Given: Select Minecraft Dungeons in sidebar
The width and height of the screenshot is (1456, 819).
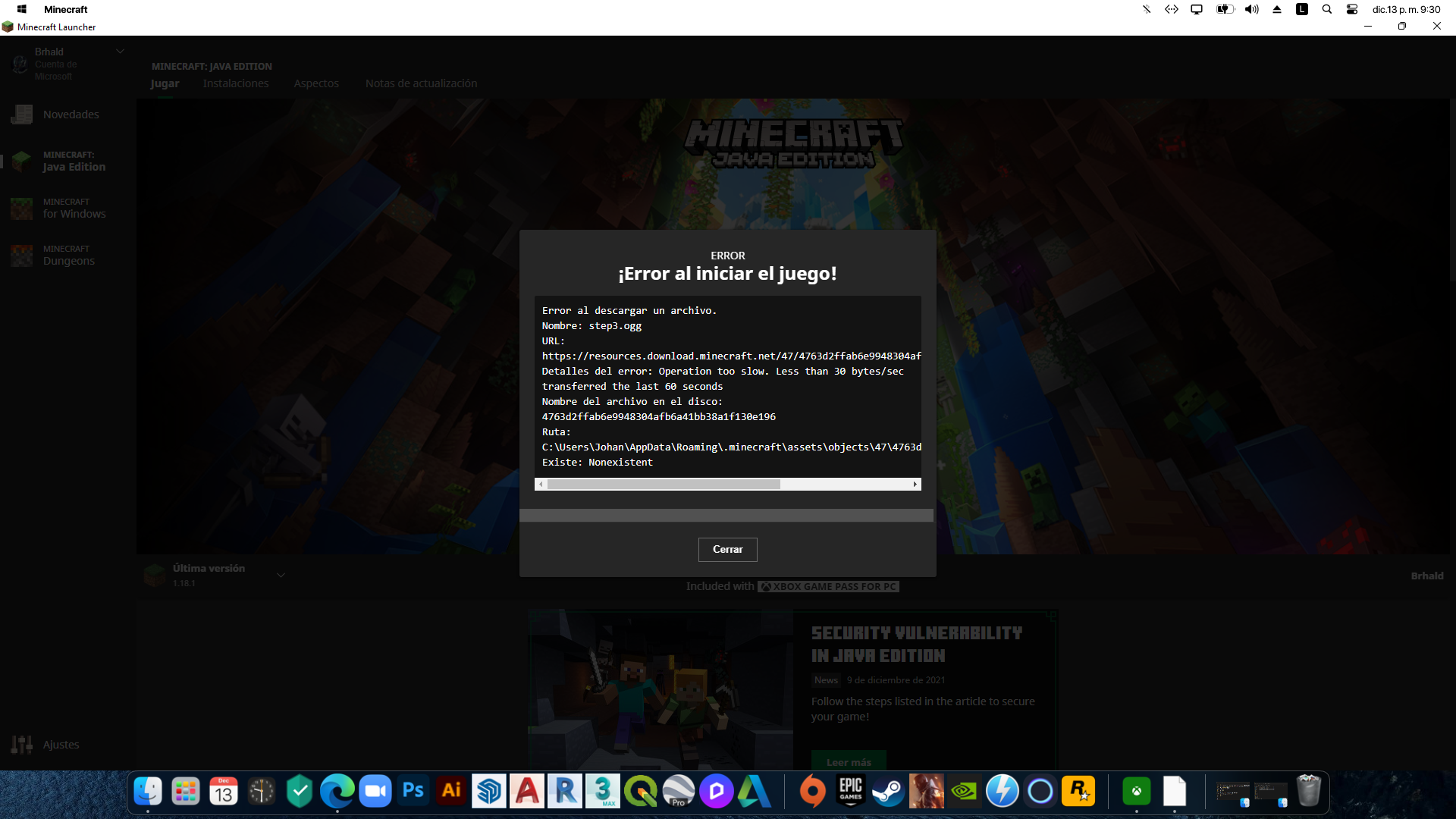Looking at the screenshot, I should click(68, 256).
